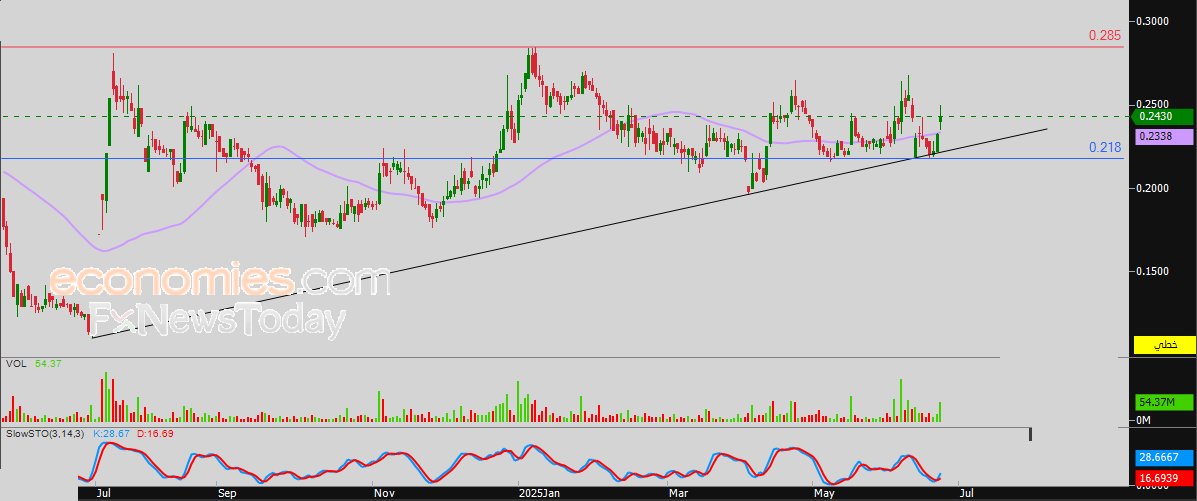Click the Jul axis label following May
This screenshot has width=1197, height=501.
[966, 494]
